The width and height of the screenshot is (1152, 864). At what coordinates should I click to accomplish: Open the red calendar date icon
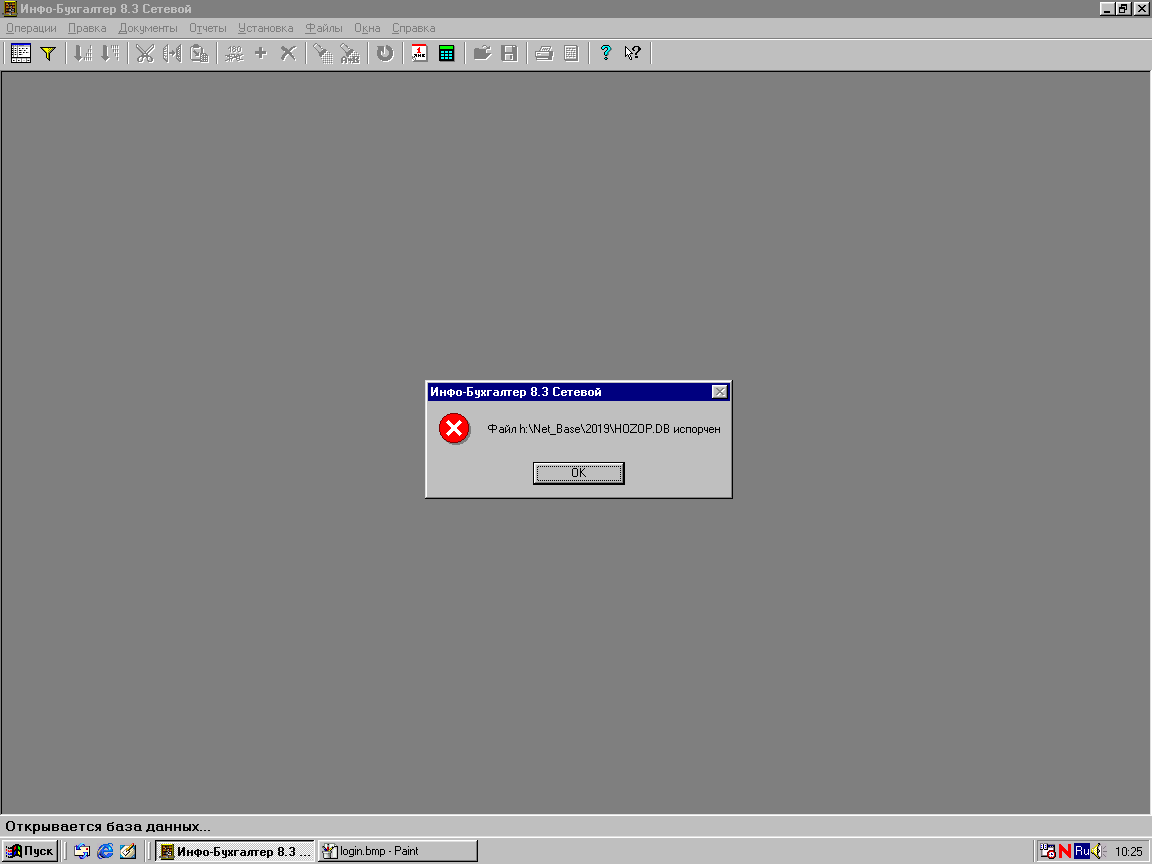point(420,53)
